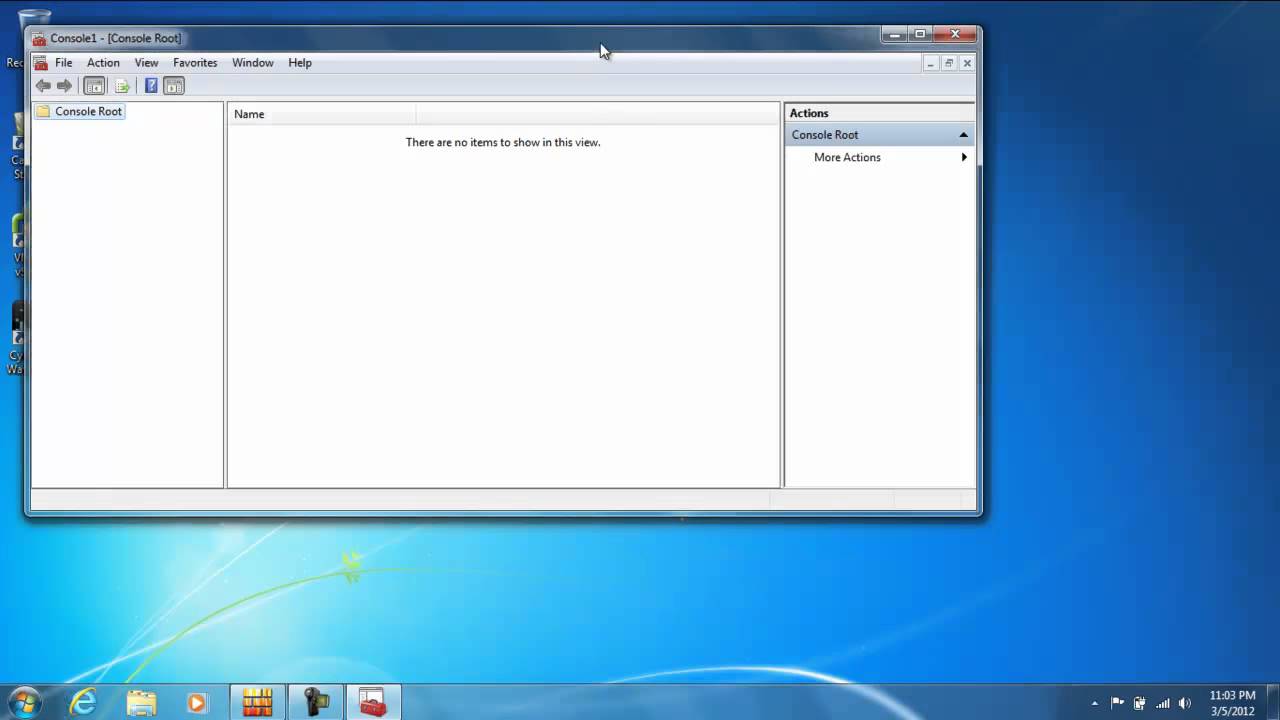Open the Favorites menu
This screenshot has height=720, width=1280.
pyautogui.click(x=195, y=62)
